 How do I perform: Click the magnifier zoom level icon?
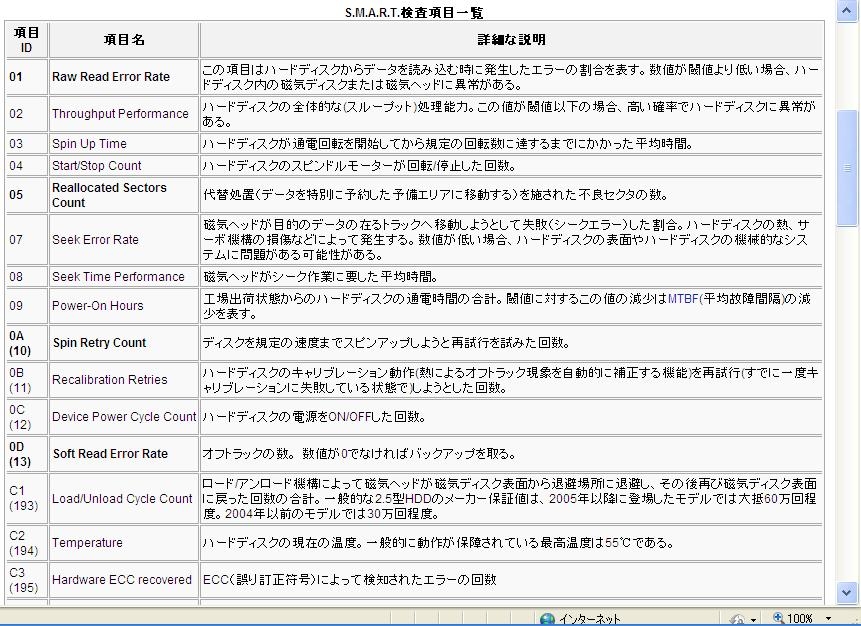tap(778, 618)
